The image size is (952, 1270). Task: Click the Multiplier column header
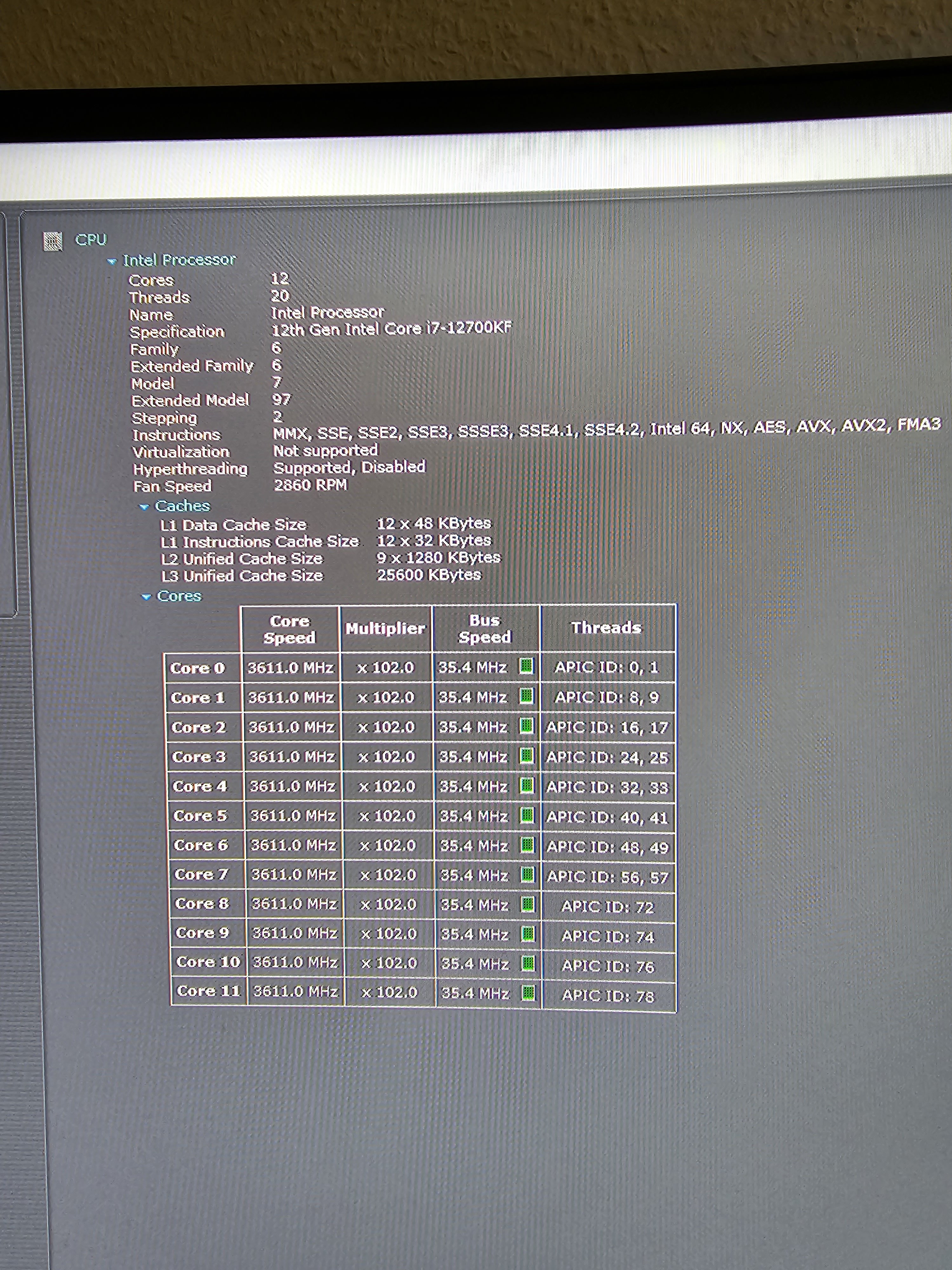(386, 629)
